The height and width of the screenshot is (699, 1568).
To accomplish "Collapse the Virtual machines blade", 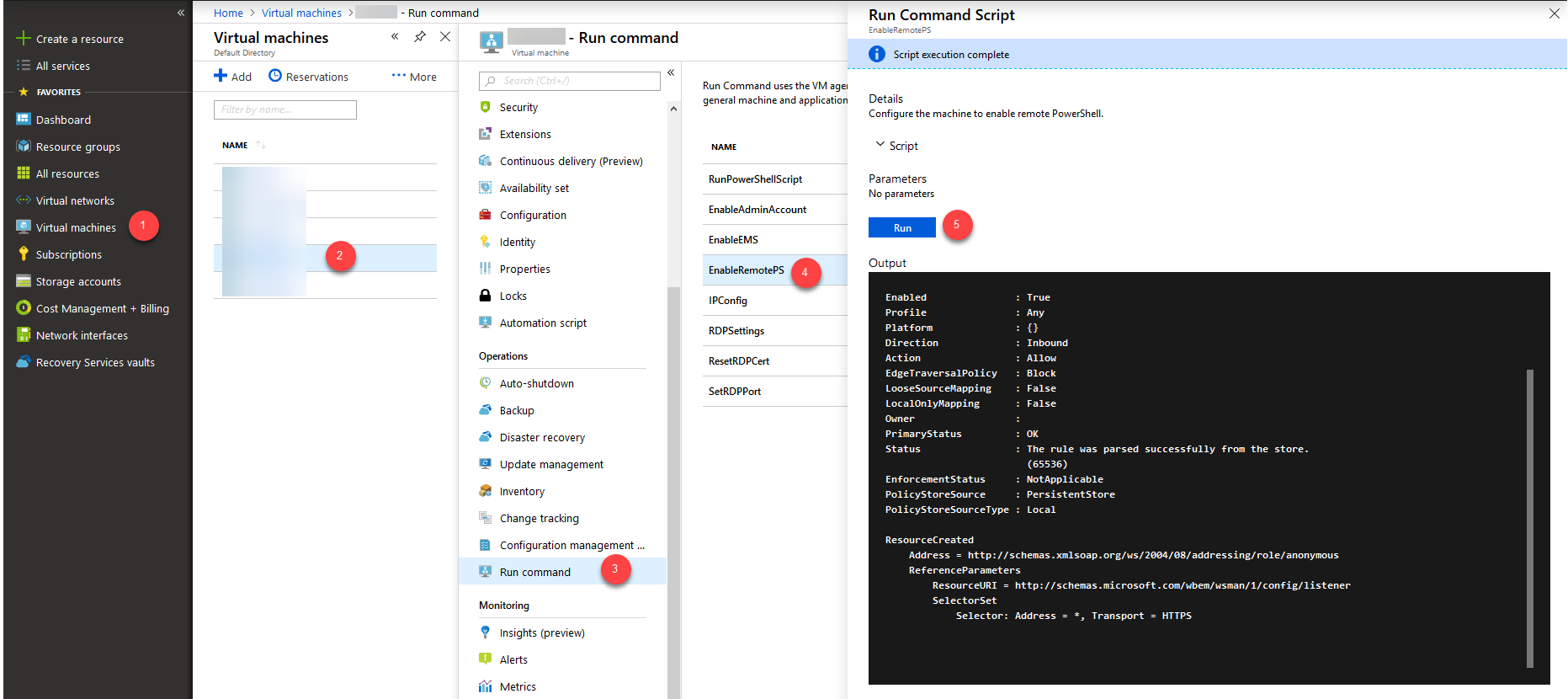I will click(x=395, y=37).
